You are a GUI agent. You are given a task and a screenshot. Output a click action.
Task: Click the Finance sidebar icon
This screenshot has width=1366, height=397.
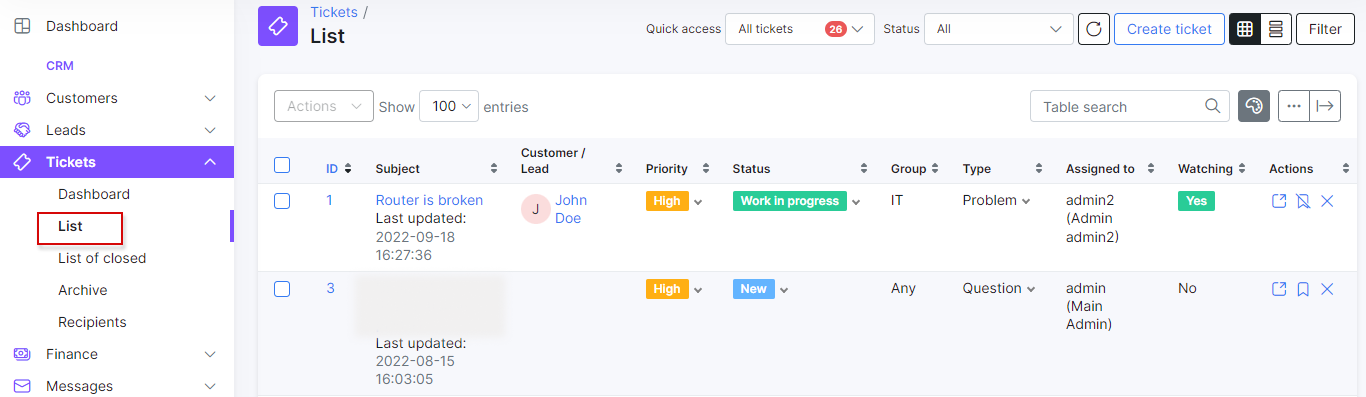coord(22,354)
